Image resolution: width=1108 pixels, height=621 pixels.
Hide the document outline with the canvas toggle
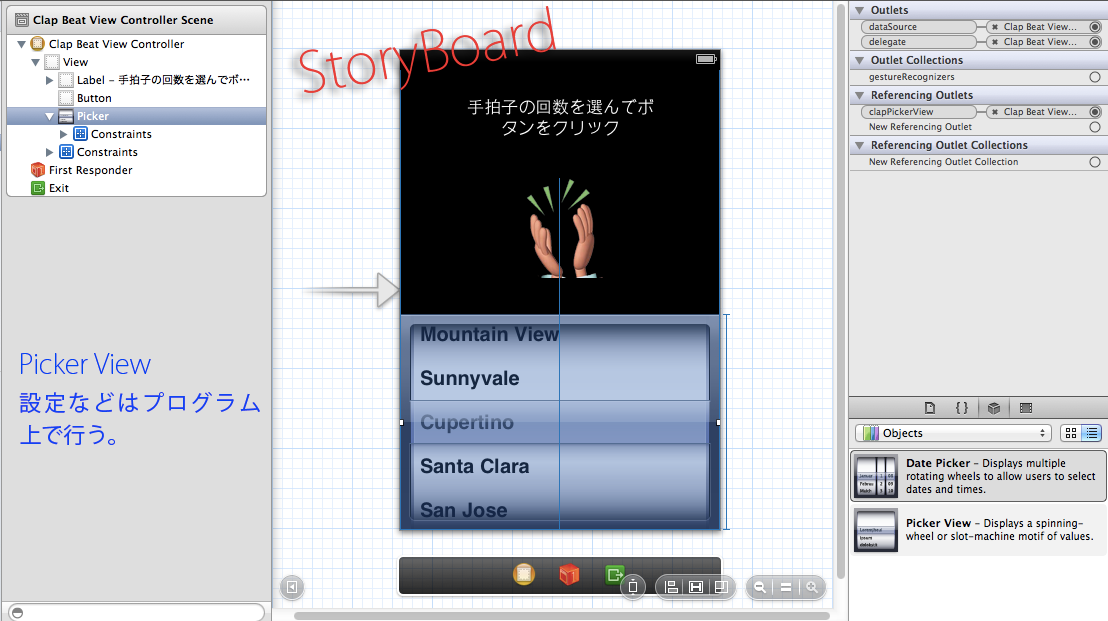click(291, 587)
